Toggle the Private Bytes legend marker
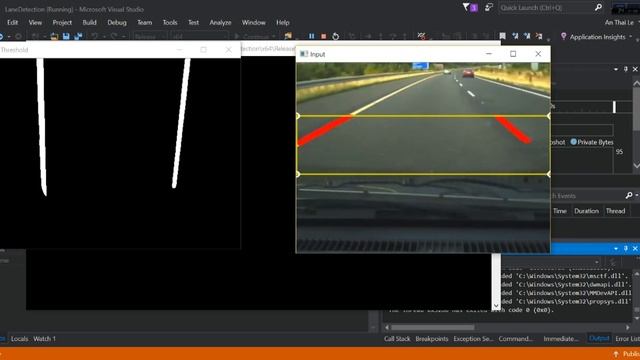This screenshot has width=640, height=360. coord(573,142)
